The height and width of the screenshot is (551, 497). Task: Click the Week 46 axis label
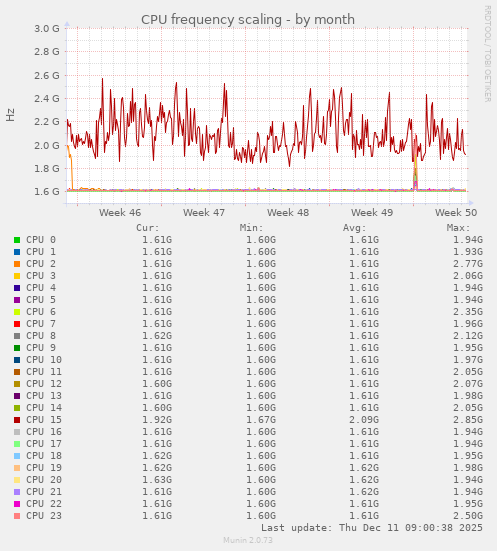coord(120,213)
